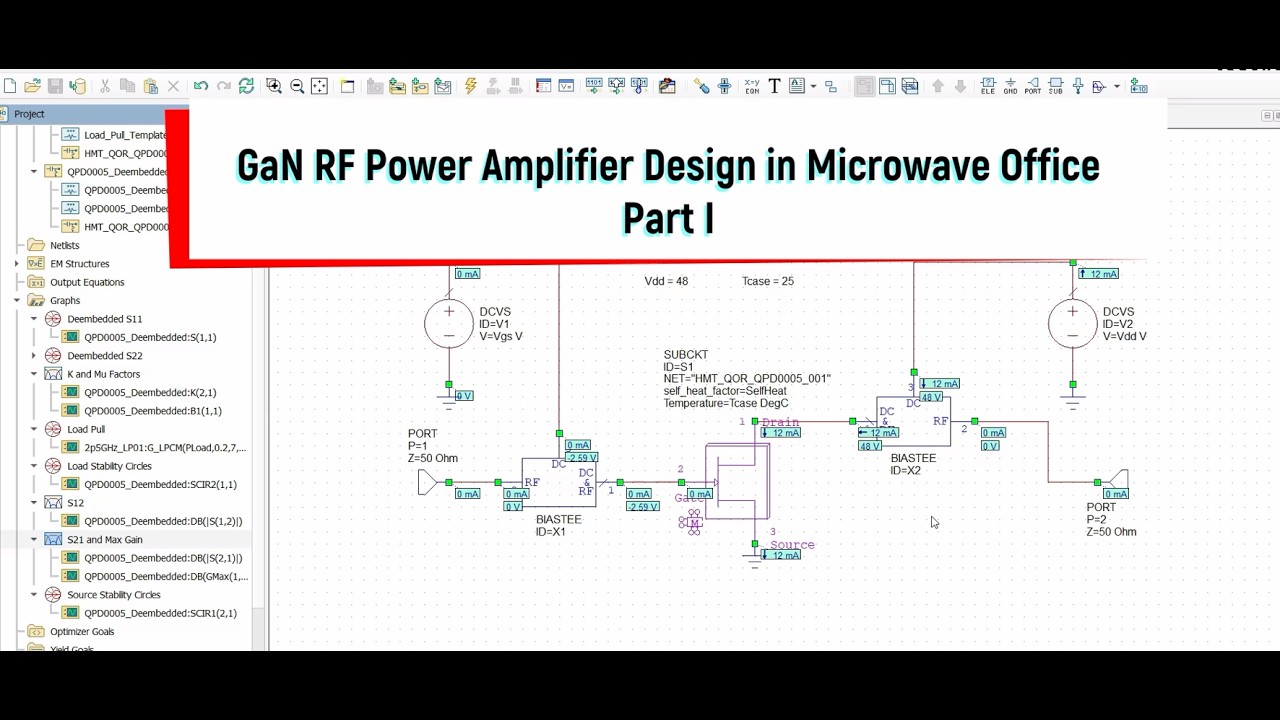1280x720 pixels.
Task: Insert a subcircuit with the SUB icon
Action: [1056, 87]
